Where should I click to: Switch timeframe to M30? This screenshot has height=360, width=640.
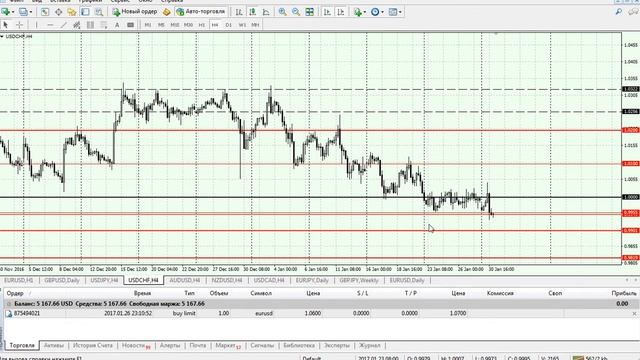tap(188, 25)
